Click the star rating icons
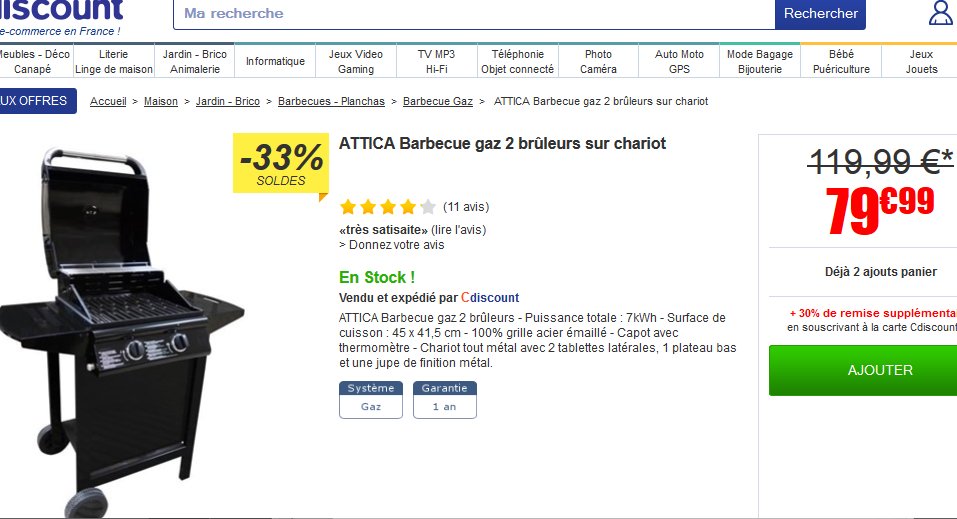 [x=388, y=207]
